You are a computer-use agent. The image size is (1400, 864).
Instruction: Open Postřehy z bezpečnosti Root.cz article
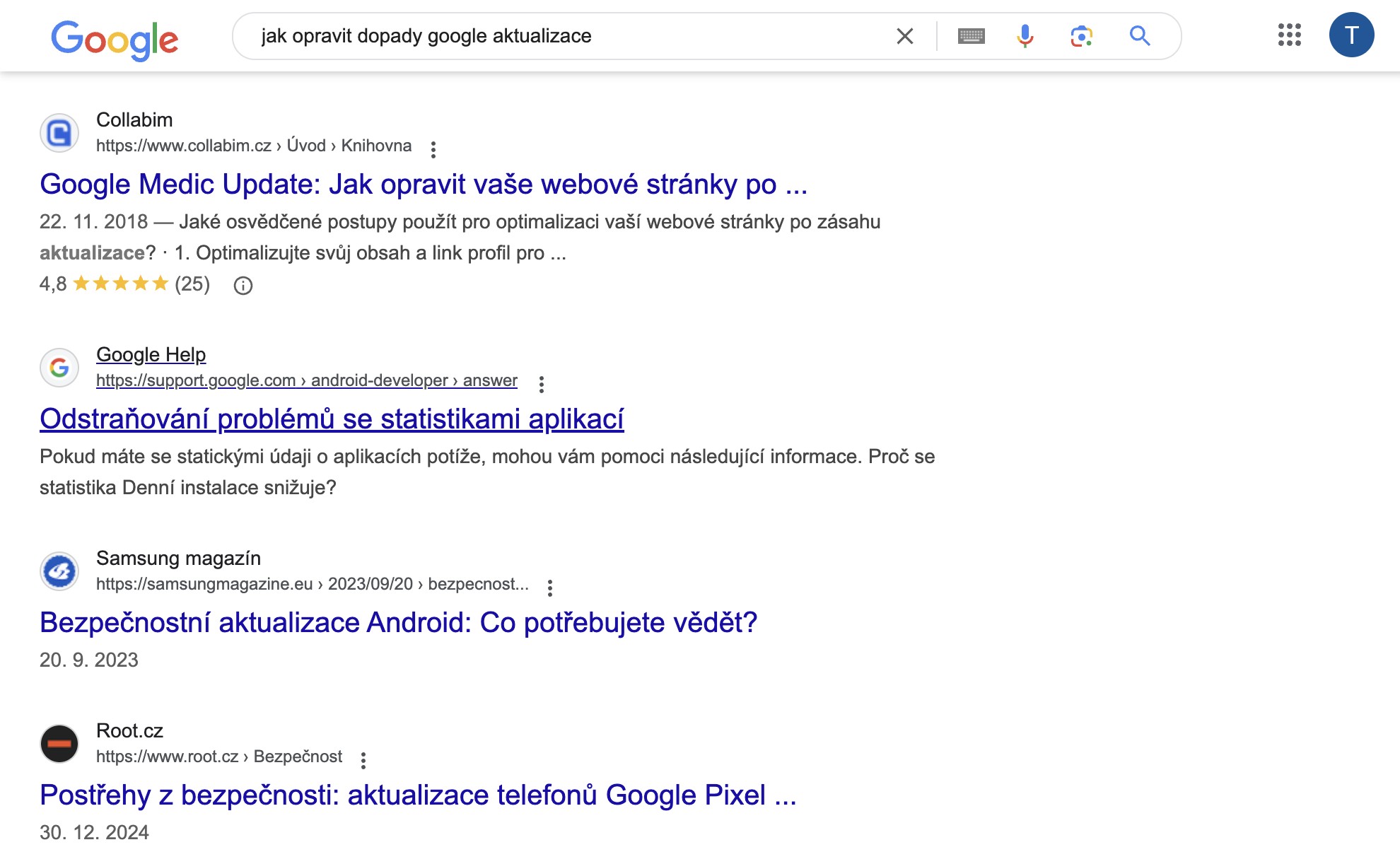pos(418,795)
